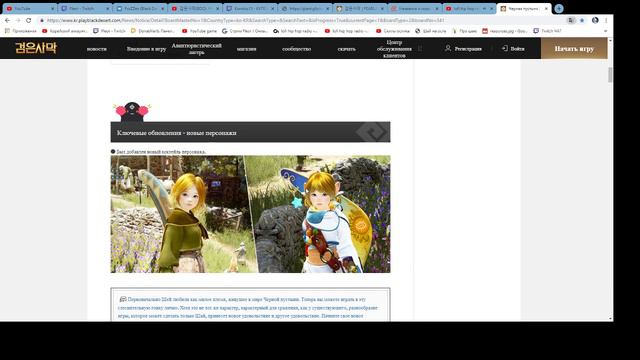This screenshot has width=640, height=360.
Task: Open the translate page icon in address bar
Action: [x=571, y=20]
